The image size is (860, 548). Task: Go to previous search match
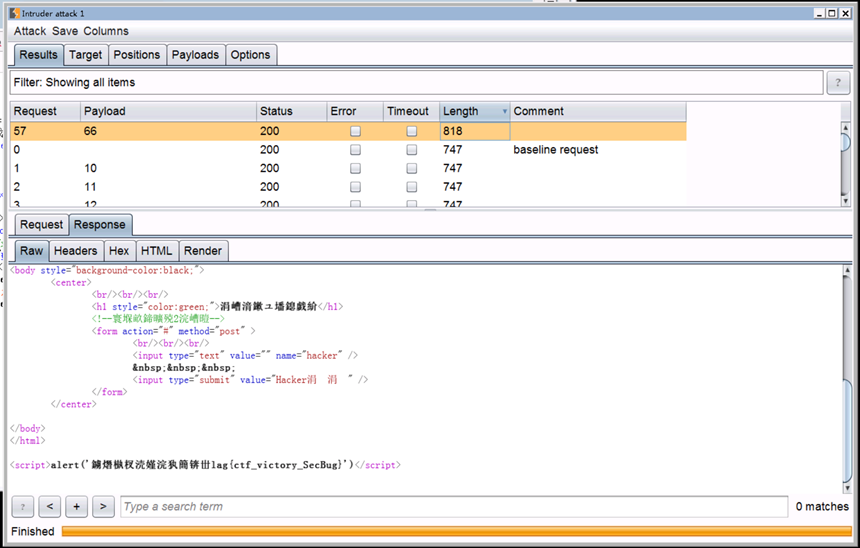point(50,507)
